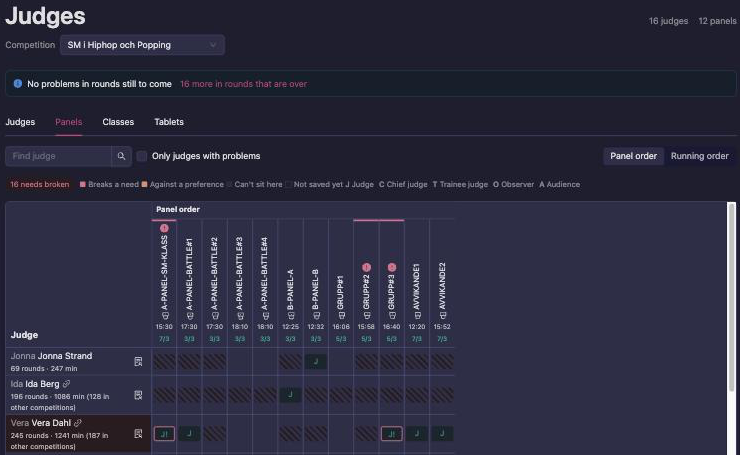
Task: Click the blue info icon in the problems banner
Action: coord(17,84)
